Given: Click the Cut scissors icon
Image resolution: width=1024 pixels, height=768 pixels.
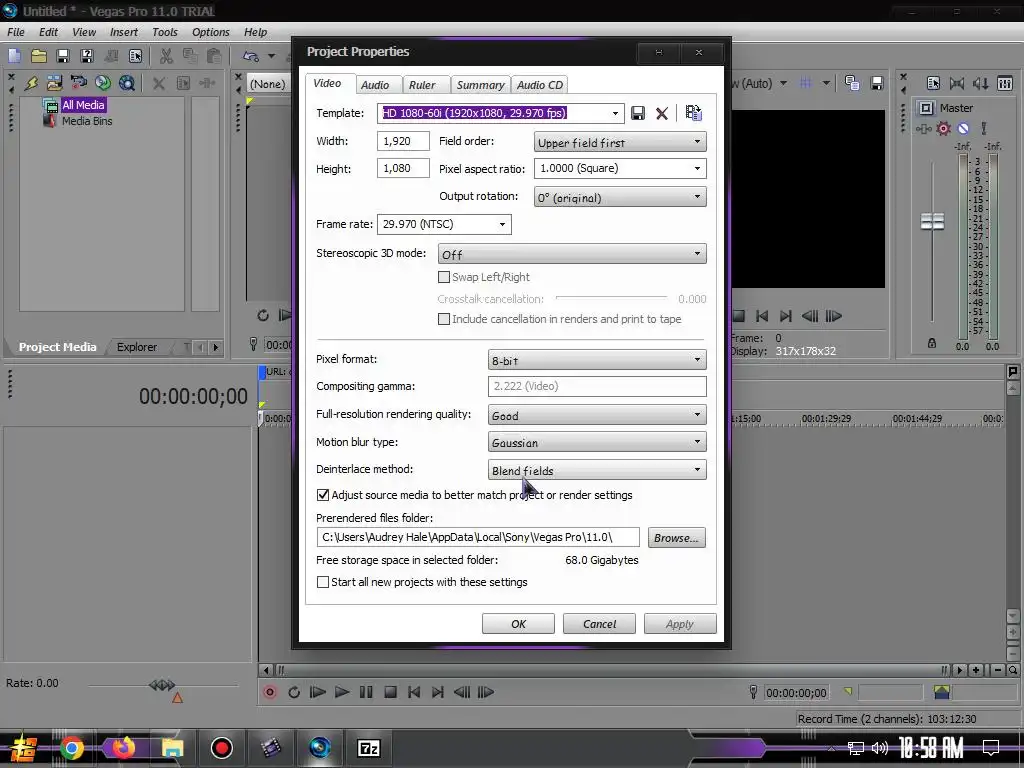Looking at the screenshot, I should tap(167, 56).
